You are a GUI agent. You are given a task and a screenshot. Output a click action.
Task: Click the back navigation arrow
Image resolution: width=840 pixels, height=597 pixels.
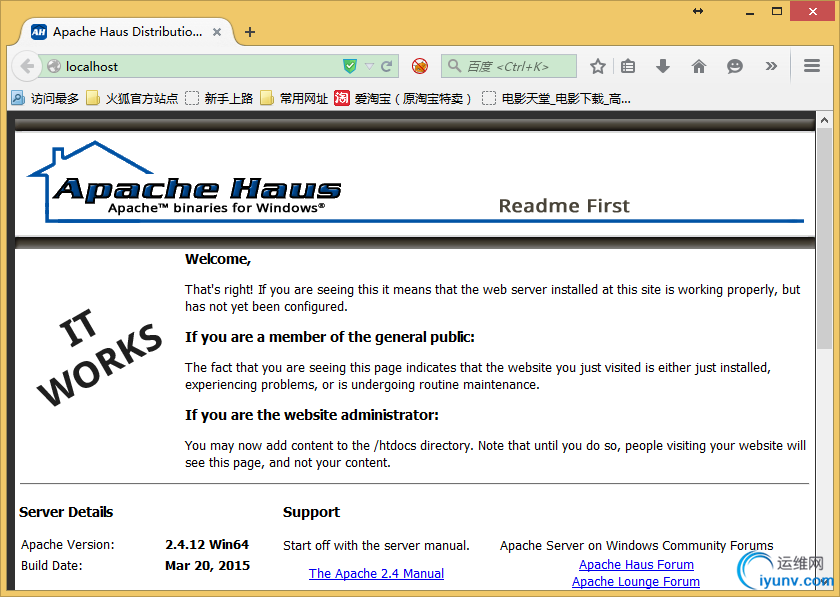27,66
